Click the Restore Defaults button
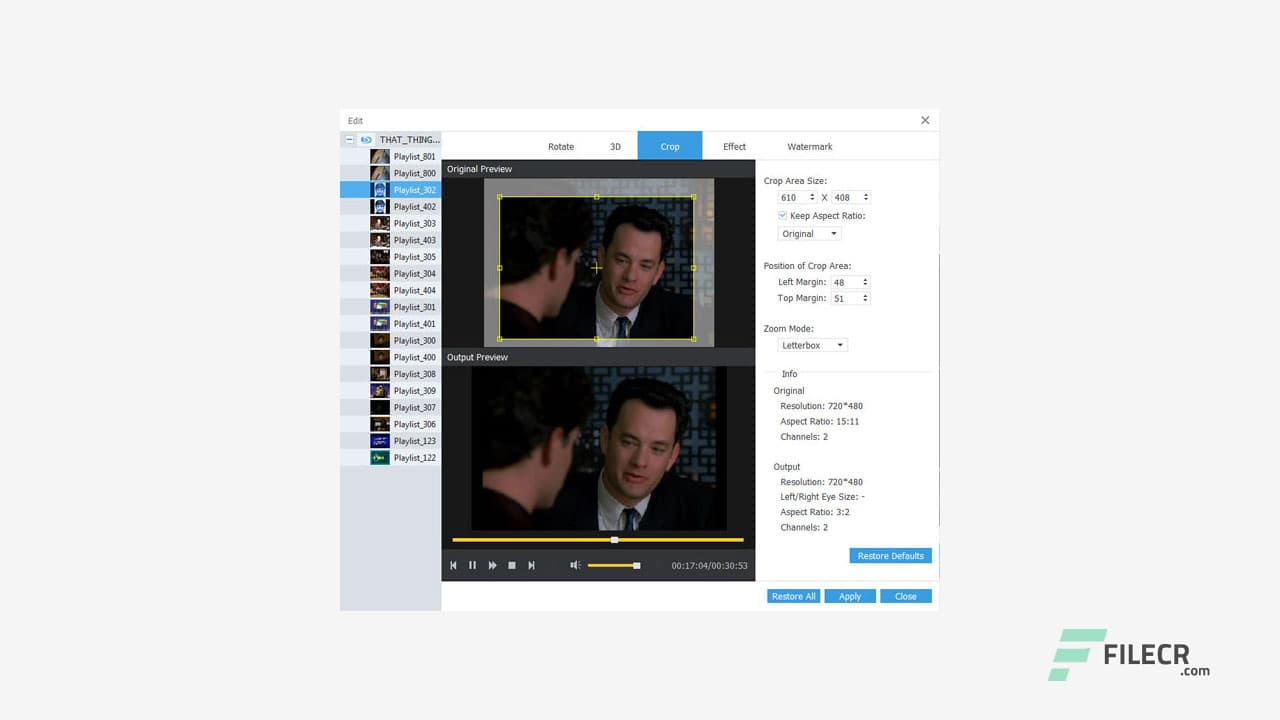The height and width of the screenshot is (720, 1280). (890, 555)
